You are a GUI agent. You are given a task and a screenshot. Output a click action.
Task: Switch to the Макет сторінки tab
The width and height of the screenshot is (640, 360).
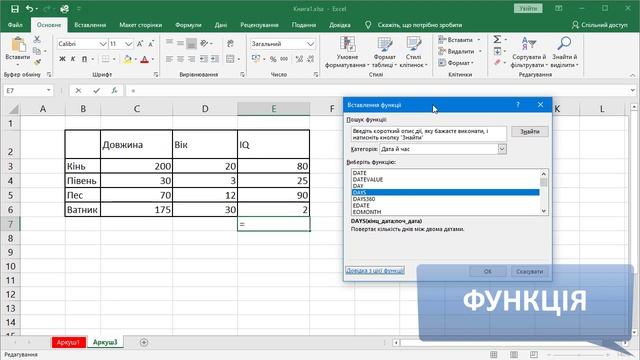pyautogui.click(x=140, y=25)
